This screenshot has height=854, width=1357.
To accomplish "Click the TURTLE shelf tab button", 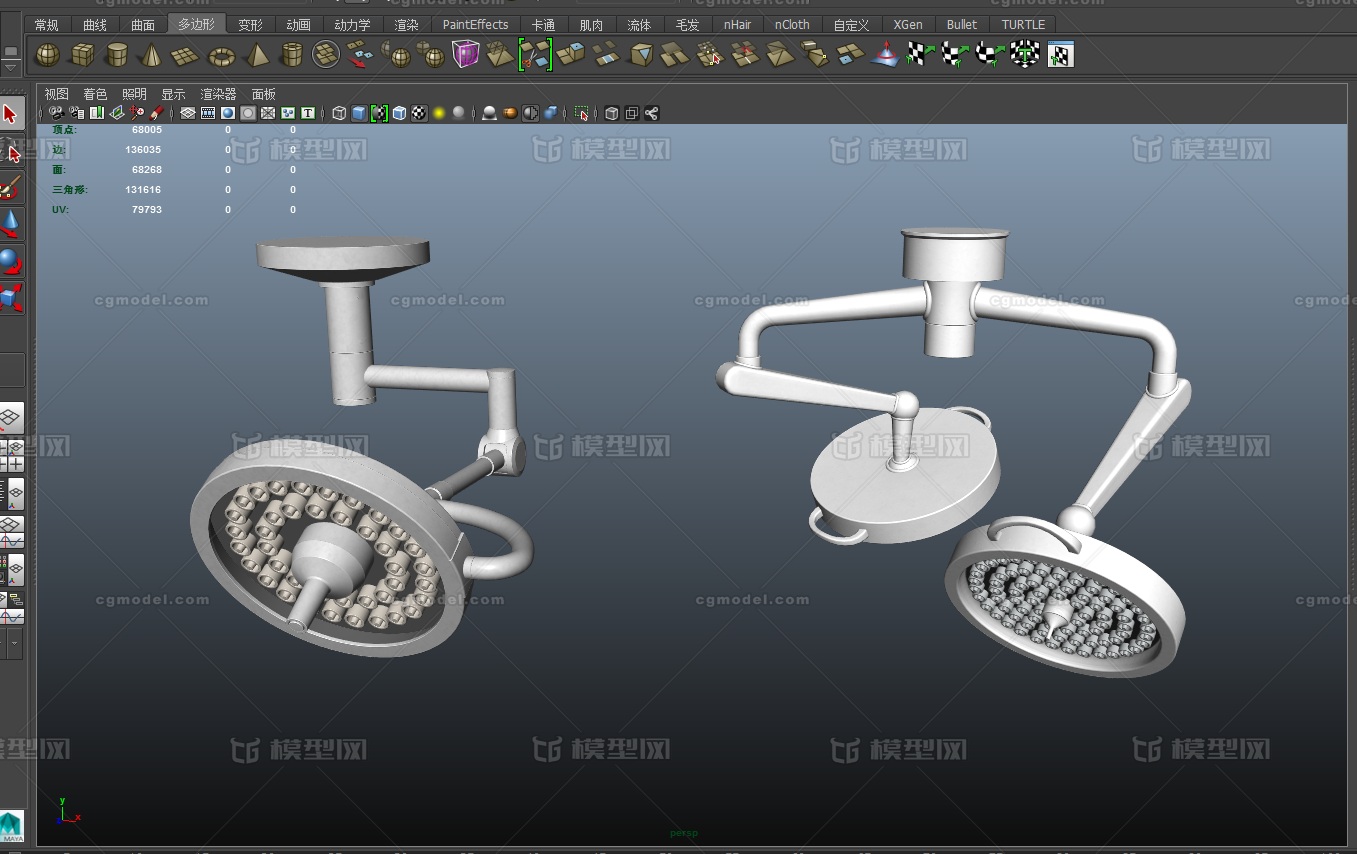I will click(x=1022, y=24).
